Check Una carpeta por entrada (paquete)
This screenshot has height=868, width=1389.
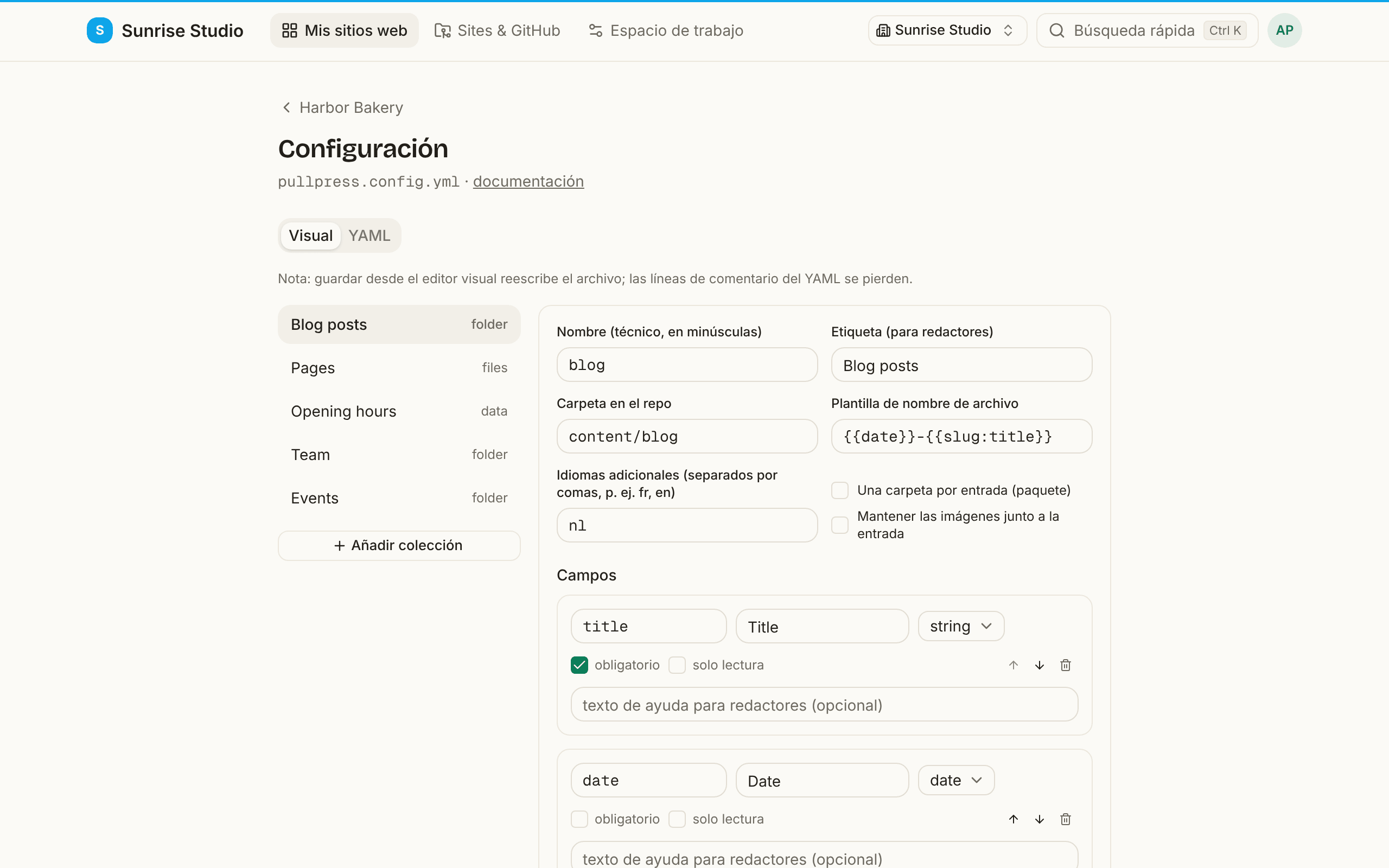[840, 490]
